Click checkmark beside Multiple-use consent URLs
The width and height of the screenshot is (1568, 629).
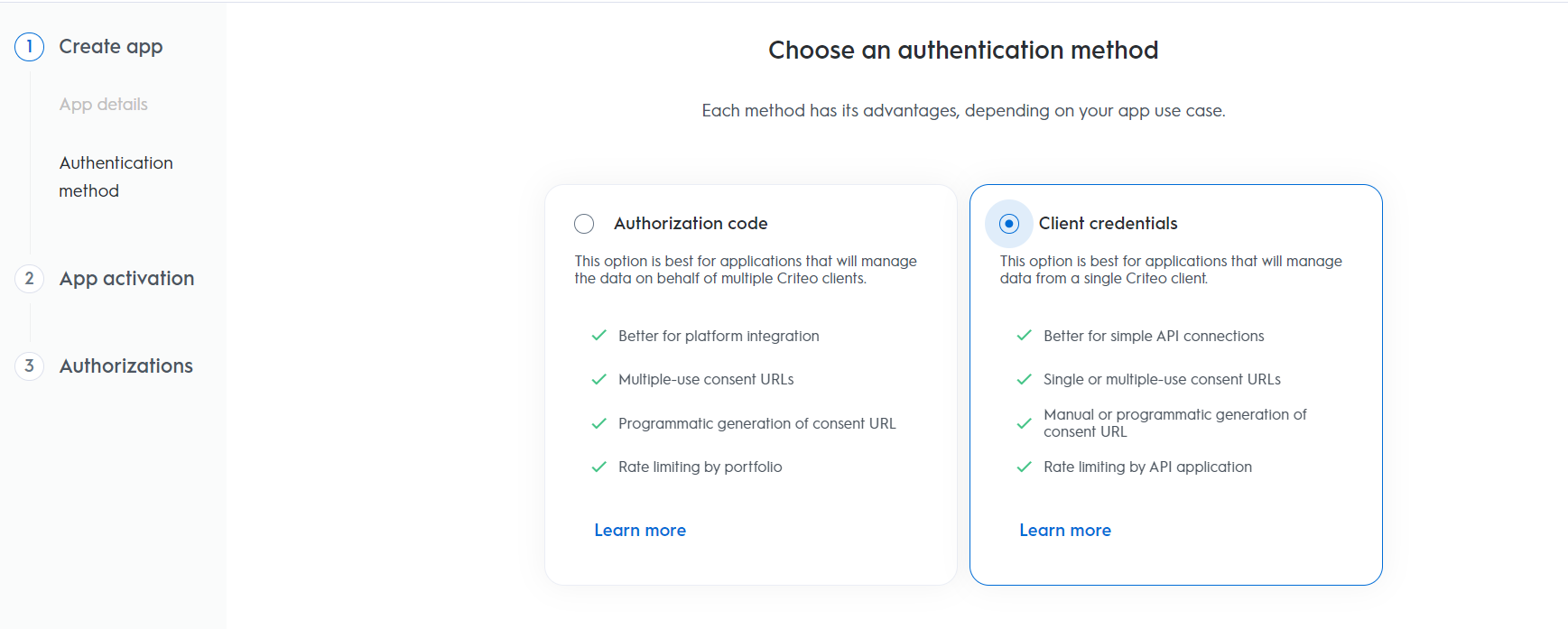tap(598, 379)
